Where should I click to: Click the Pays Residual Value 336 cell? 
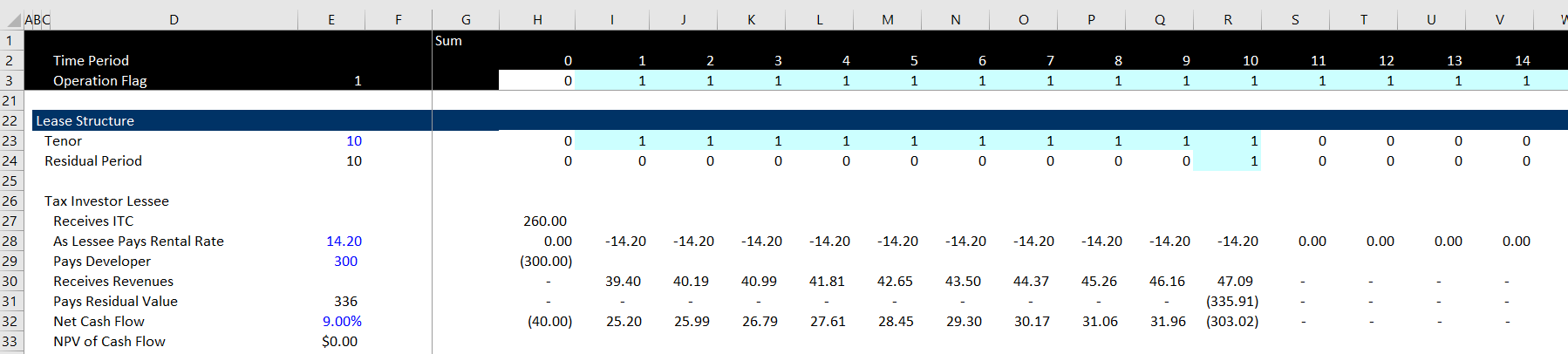click(345, 302)
